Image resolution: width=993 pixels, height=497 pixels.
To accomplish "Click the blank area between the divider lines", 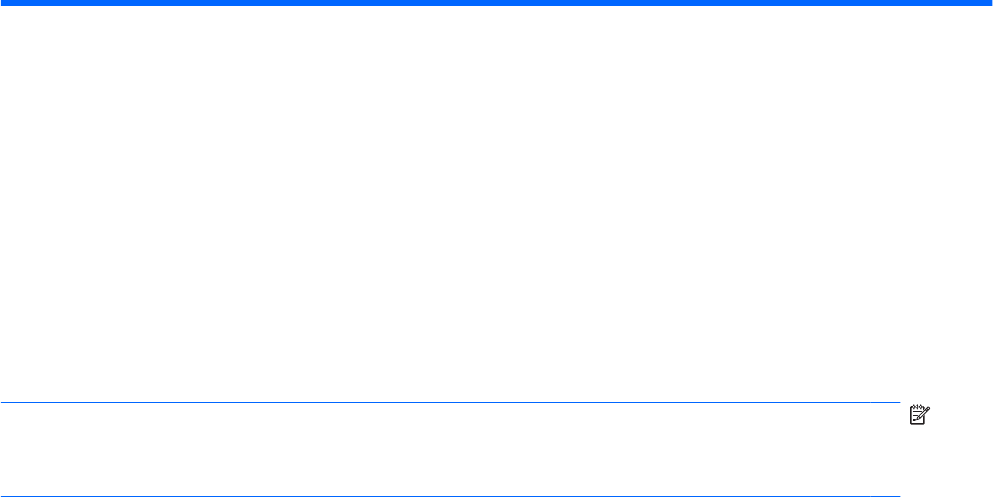I will 450,449.
